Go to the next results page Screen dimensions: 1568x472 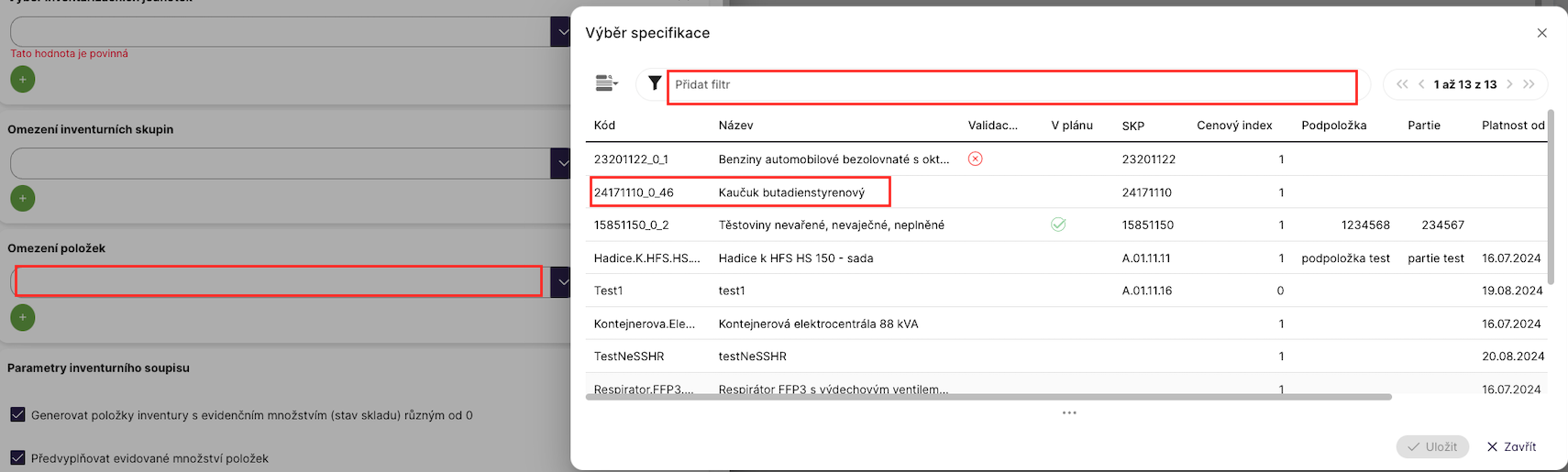point(1509,84)
